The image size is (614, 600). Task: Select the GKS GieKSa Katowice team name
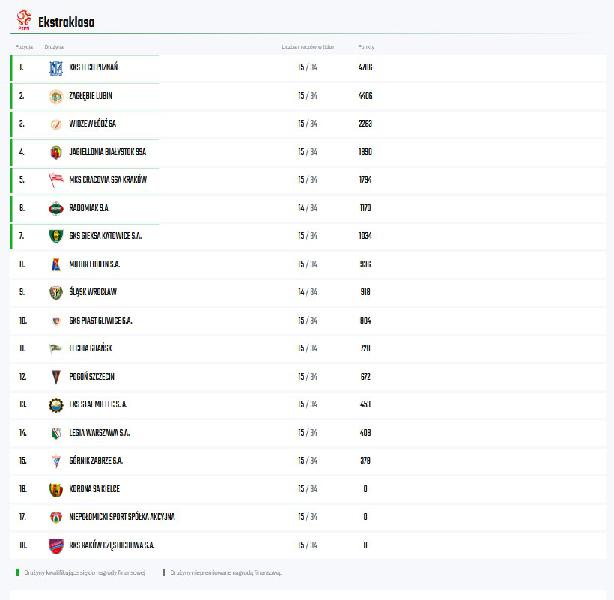tap(106, 236)
